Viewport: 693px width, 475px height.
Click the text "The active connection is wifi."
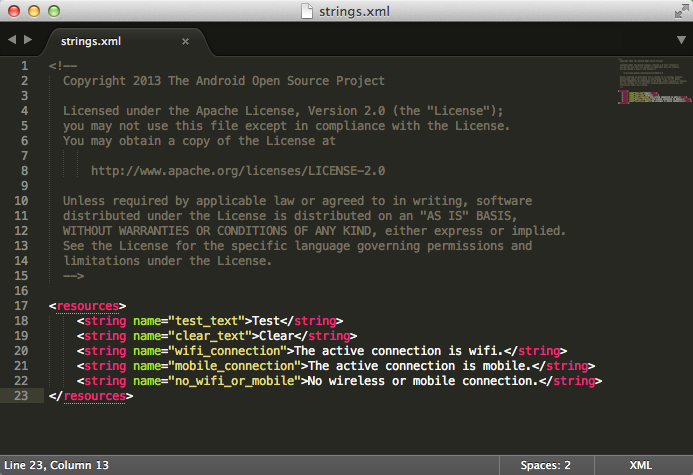399,351
